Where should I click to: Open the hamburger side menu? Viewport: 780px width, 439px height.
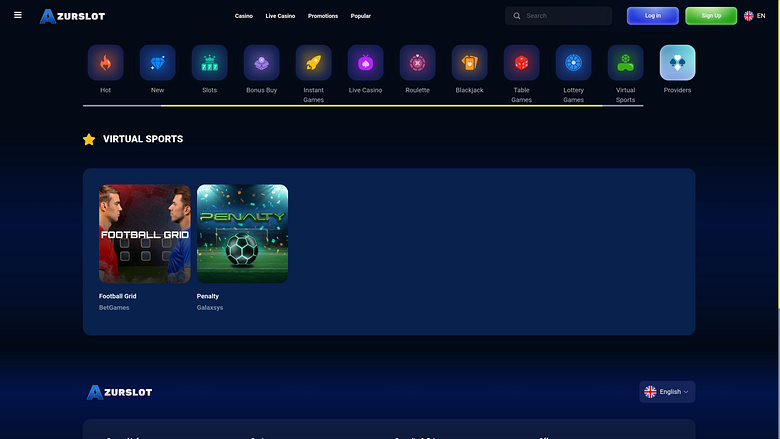(18, 15)
